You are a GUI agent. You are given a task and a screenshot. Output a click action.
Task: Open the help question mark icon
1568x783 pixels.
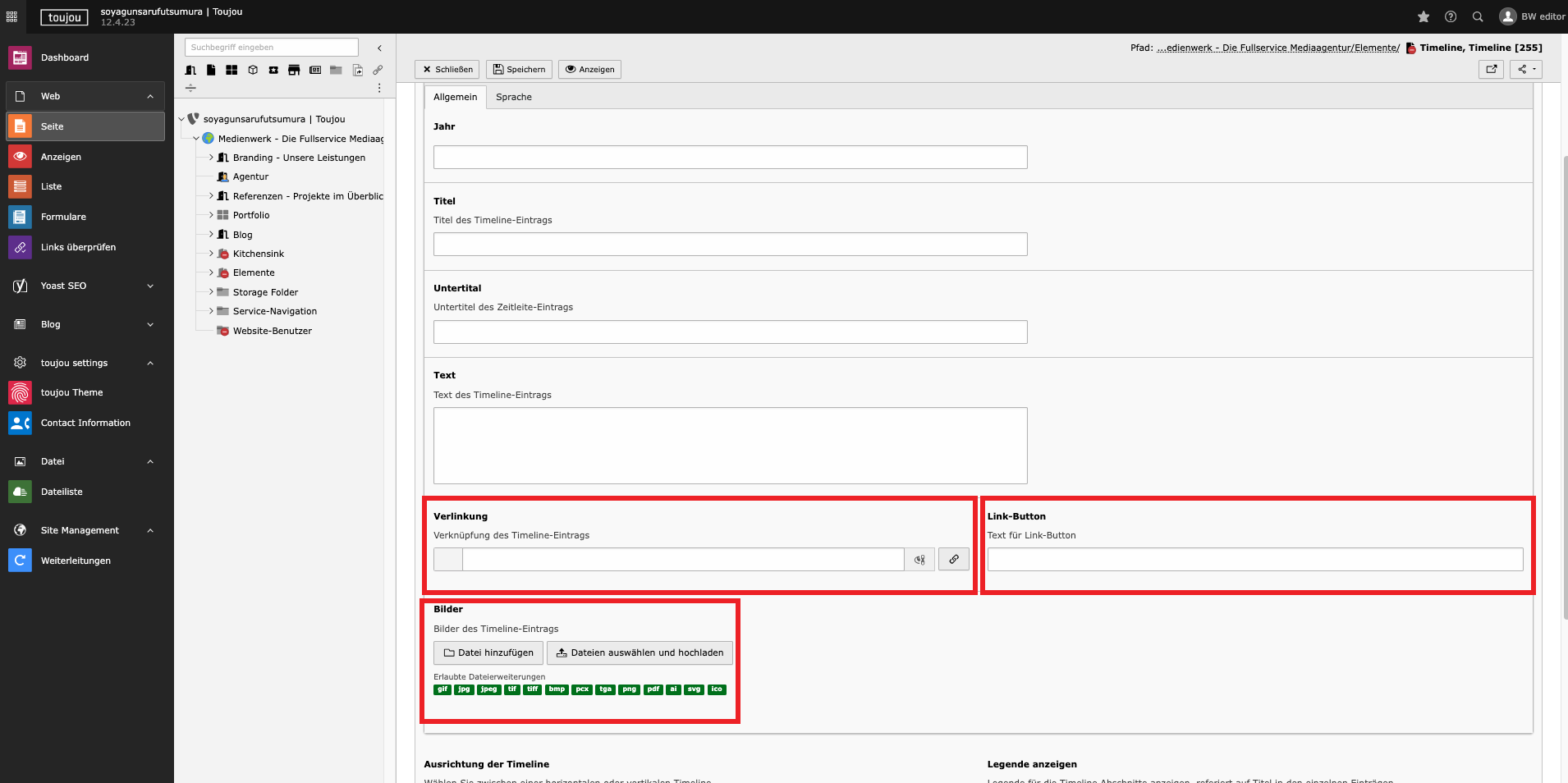(1451, 16)
